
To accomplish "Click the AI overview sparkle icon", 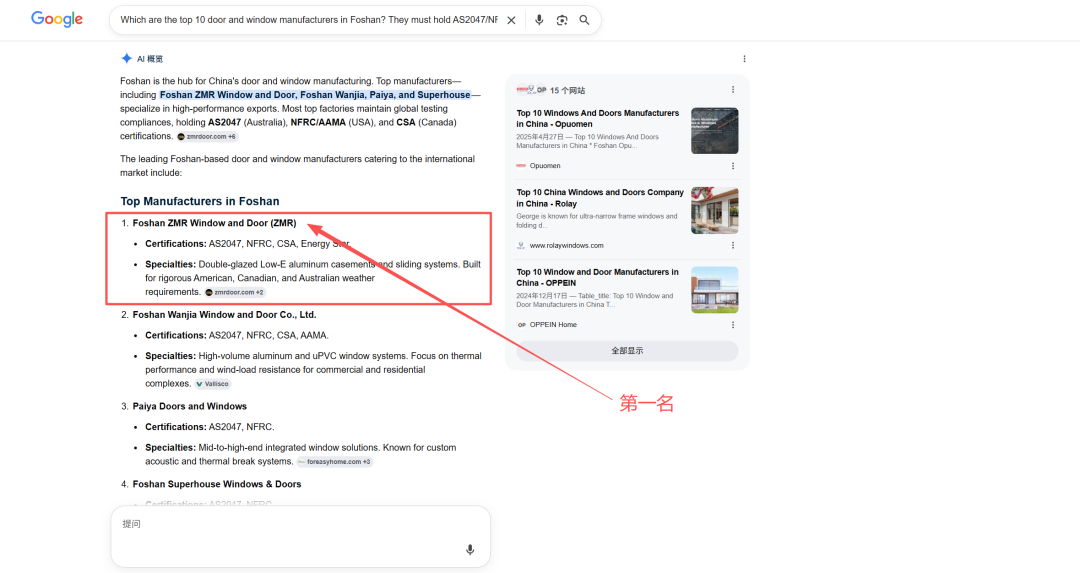I will click(x=126, y=59).
